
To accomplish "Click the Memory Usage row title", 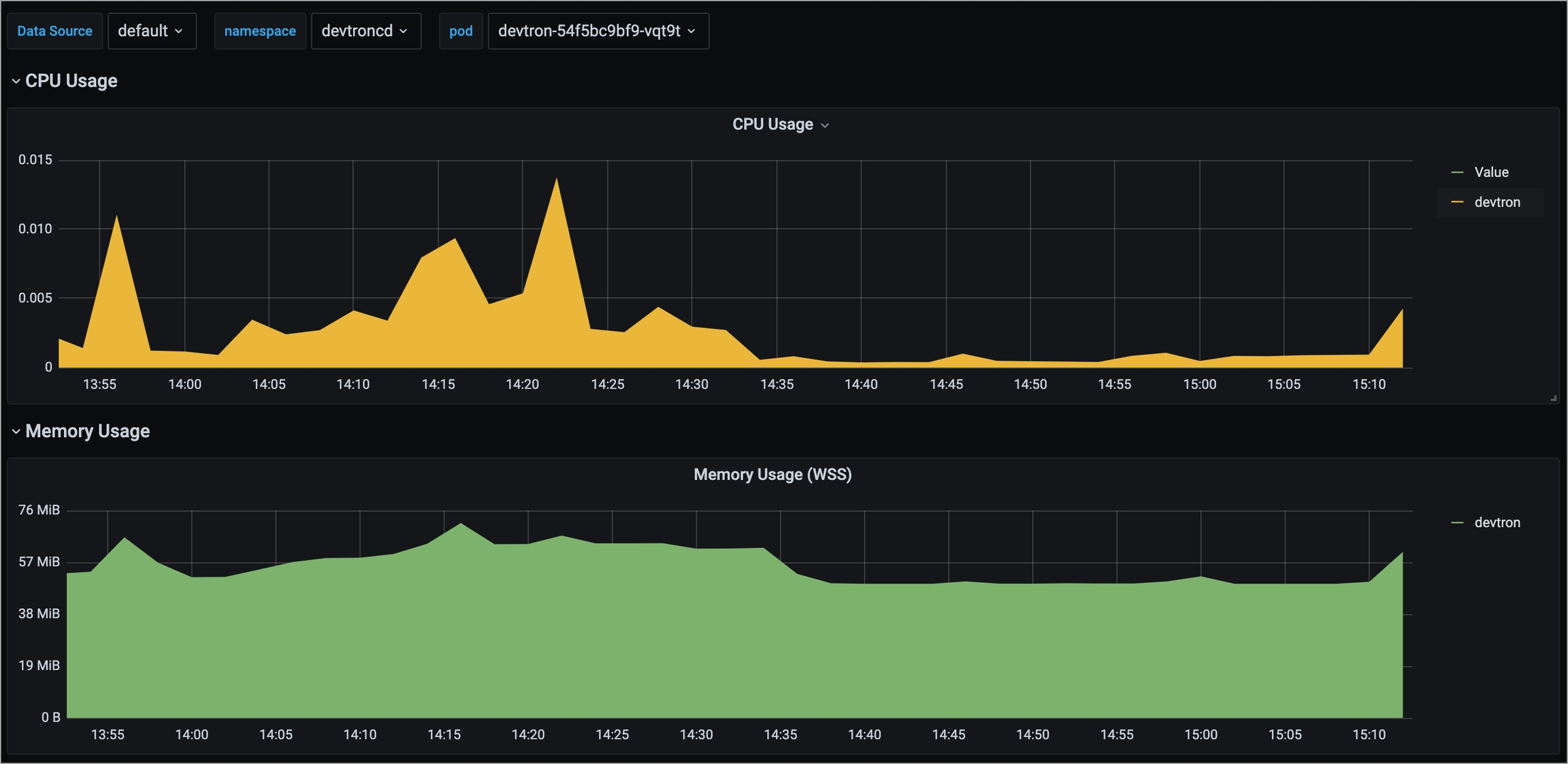I will coord(87,431).
